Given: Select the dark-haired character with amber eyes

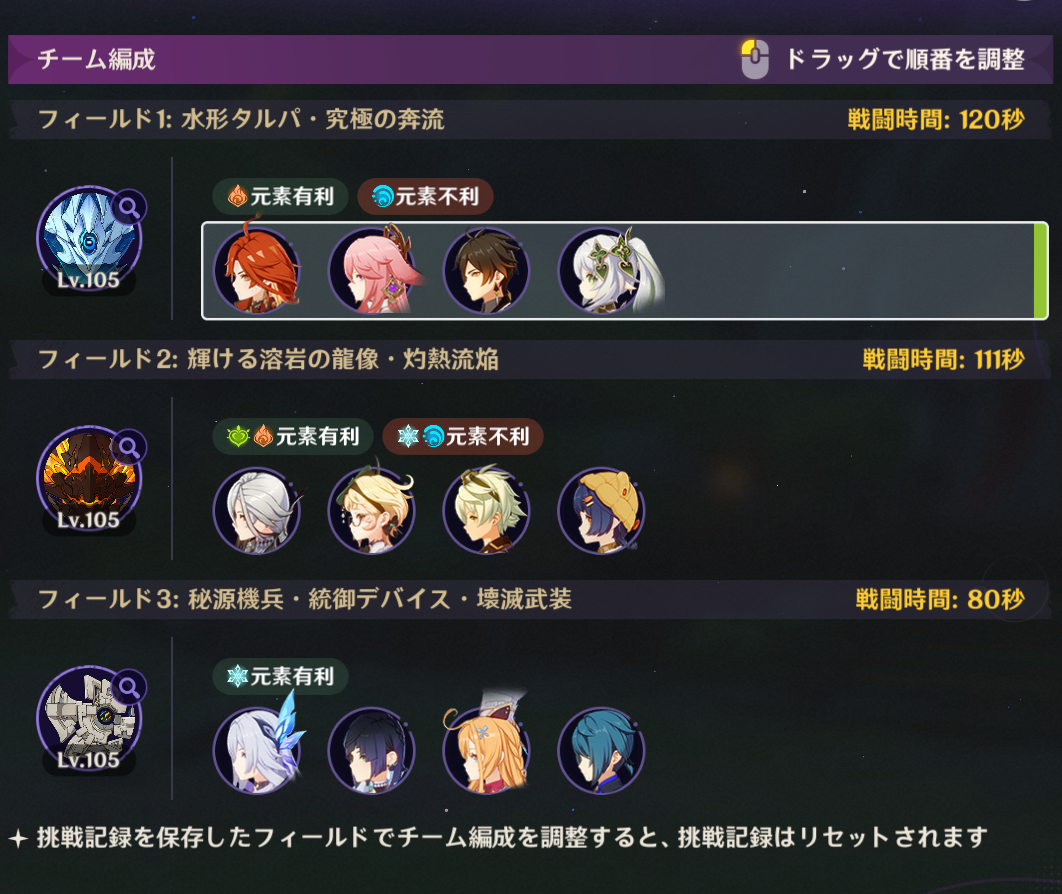Looking at the screenshot, I should coord(486,270).
